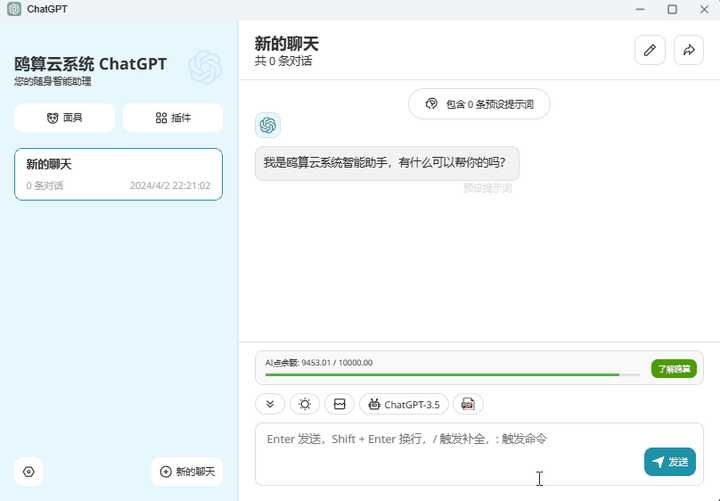Click the ChatGPT logo in sidebar header
720x501 pixels.
205,67
